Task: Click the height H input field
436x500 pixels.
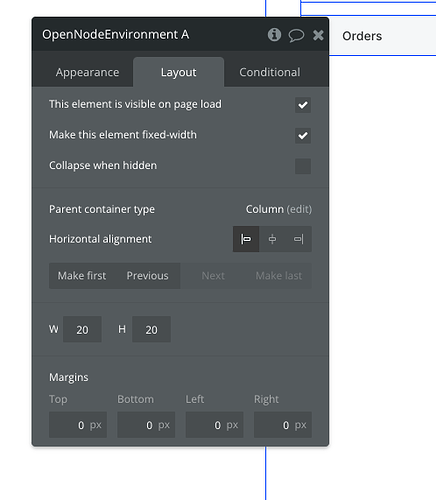Action: (x=151, y=329)
